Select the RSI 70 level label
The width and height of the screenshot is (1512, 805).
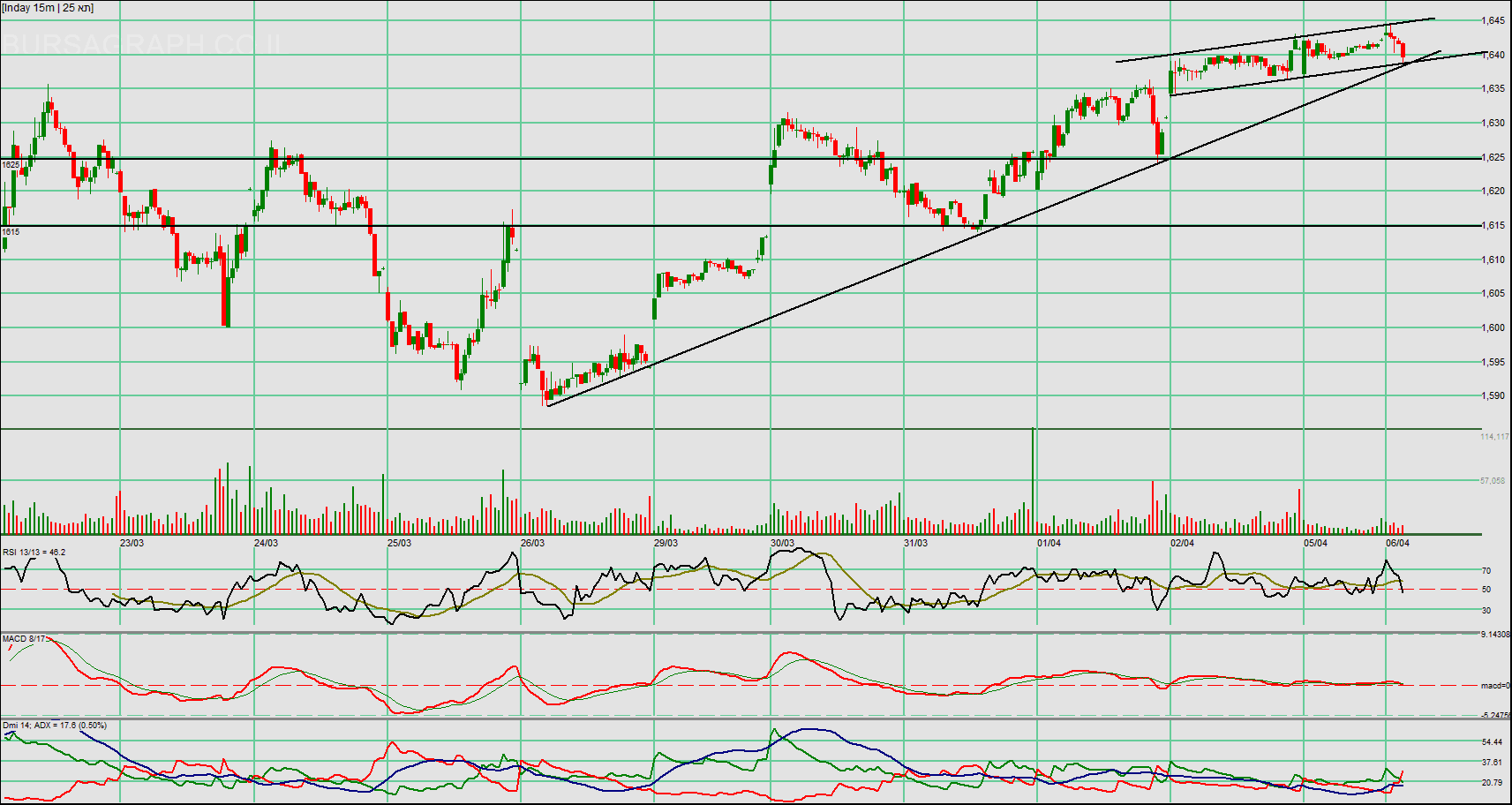coord(1486,571)
